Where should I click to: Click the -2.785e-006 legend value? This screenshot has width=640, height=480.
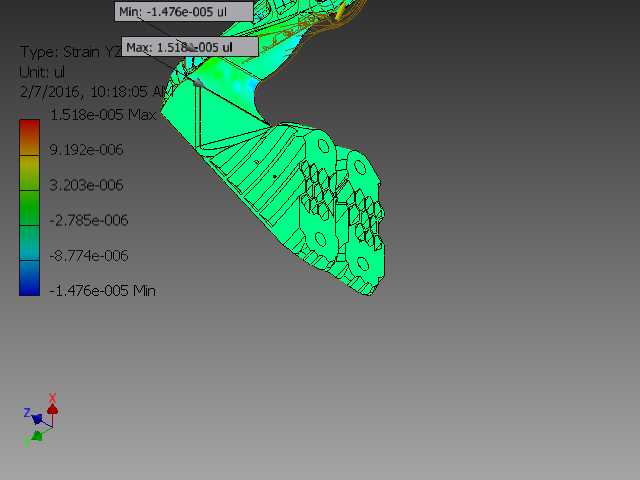tap(89, 220)
